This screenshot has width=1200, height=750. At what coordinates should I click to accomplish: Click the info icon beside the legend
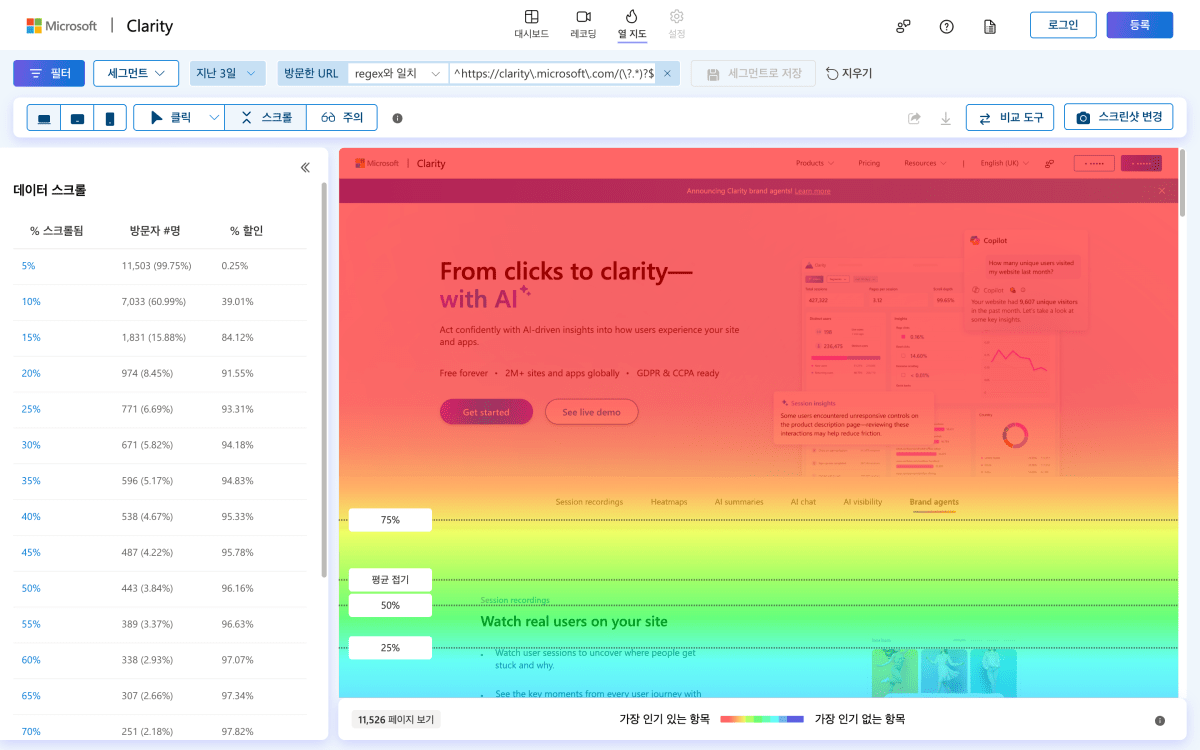pyautogui.click(x=1160, y=720)
